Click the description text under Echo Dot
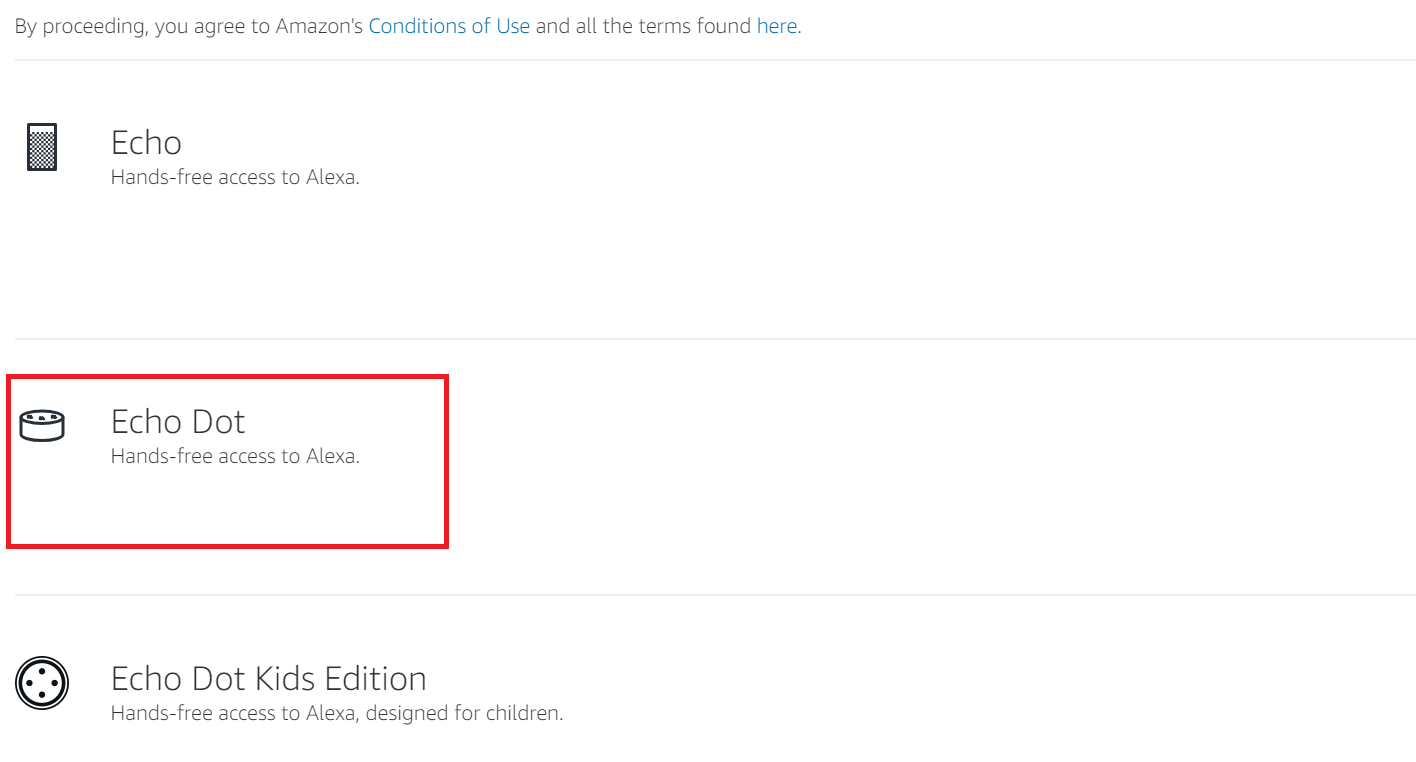The height and width of the screenshot is (762, 1416). click(235, 457)
